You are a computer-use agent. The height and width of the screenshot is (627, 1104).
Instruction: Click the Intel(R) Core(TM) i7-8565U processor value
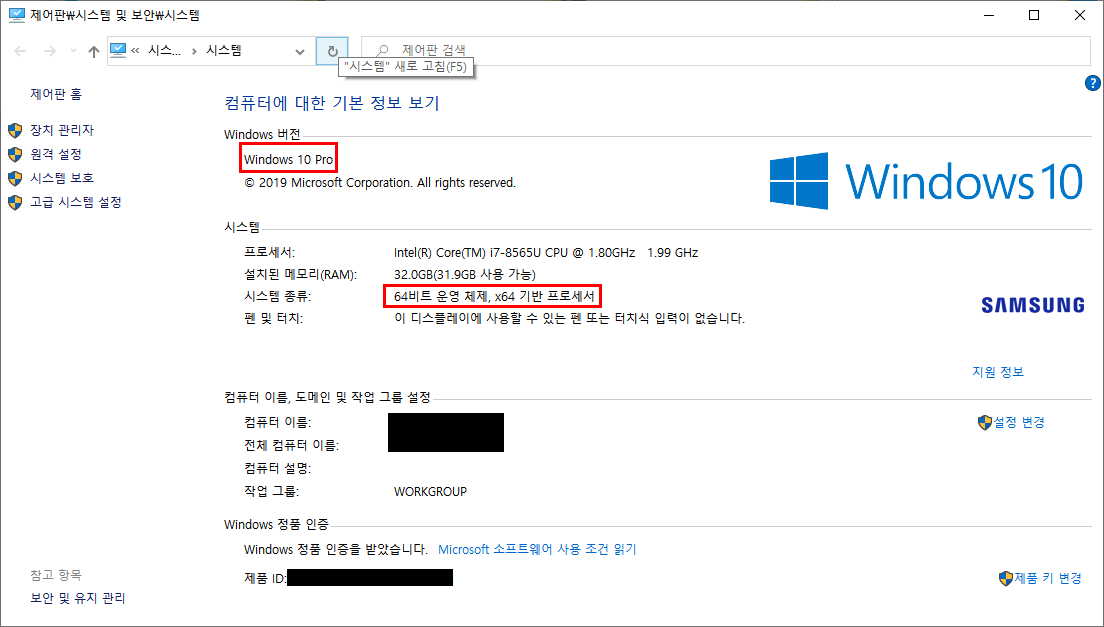[546, 252]
